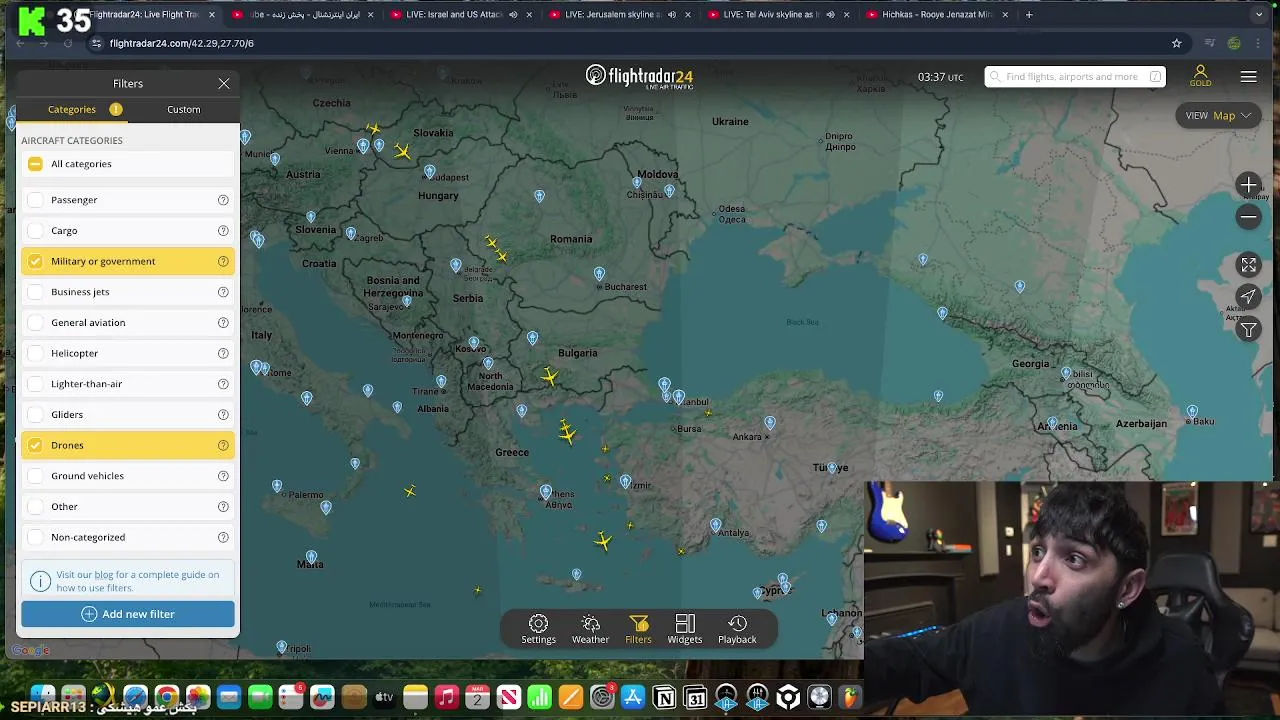Viewport: 1280px width, 720px height.
Task: Enable the Other category checkbox
Action: (x=35, y=507)
